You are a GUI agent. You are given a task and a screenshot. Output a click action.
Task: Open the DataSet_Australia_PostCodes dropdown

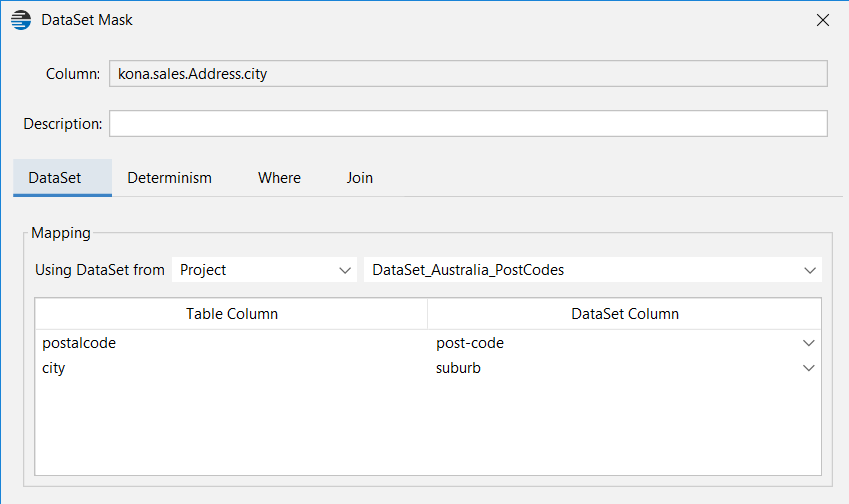tap(593, 270)
